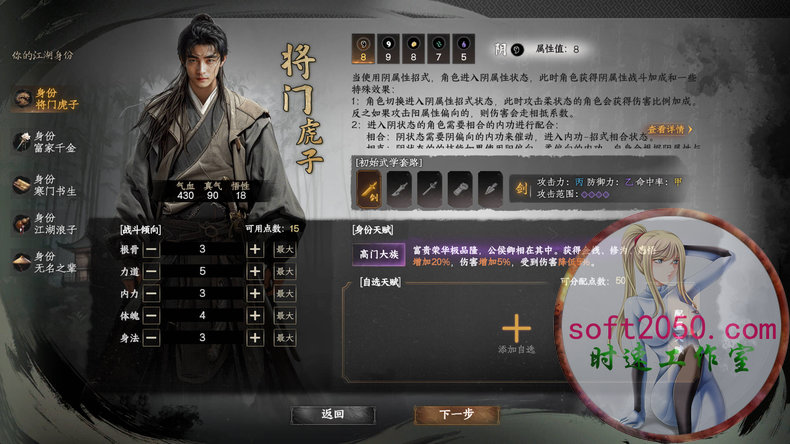Choose the attribute icon valued 9
790x444 pixels.
(388, 49)
